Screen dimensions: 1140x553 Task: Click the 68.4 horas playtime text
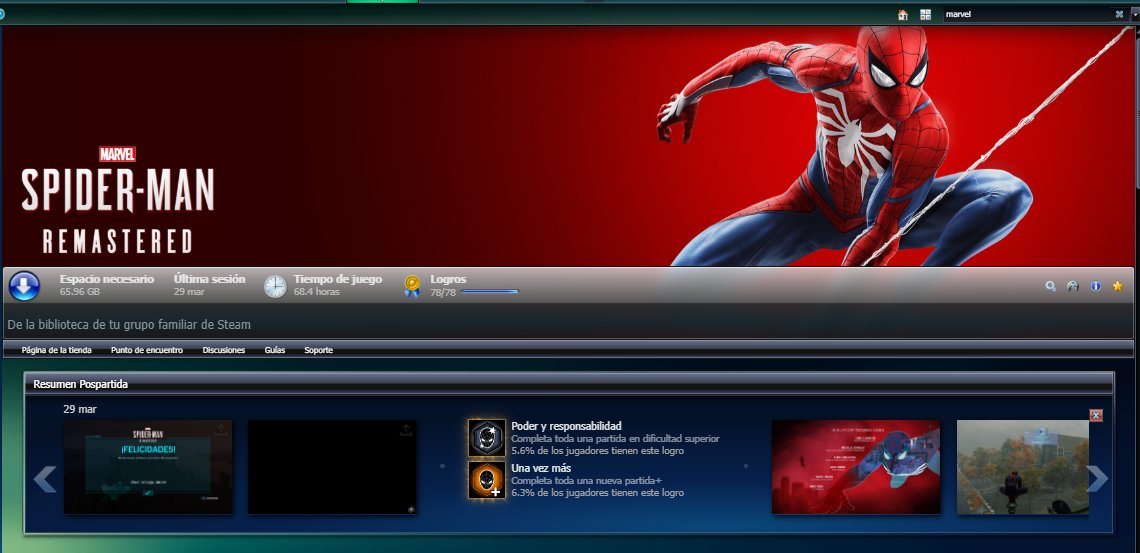(316, 292)
